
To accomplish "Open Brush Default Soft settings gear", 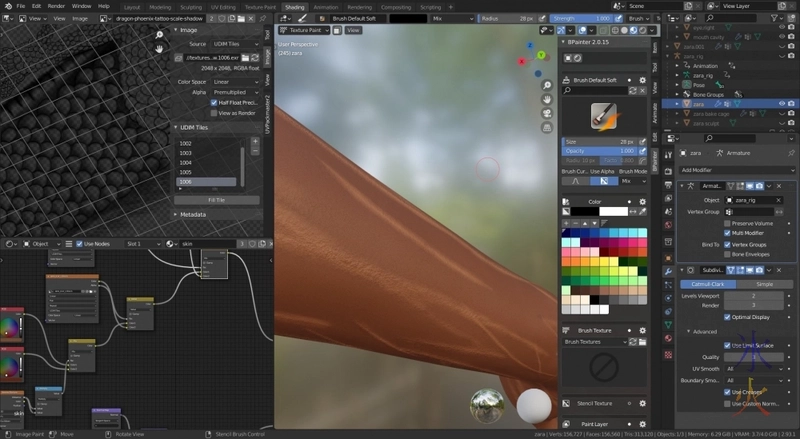I will coord(642,80).
